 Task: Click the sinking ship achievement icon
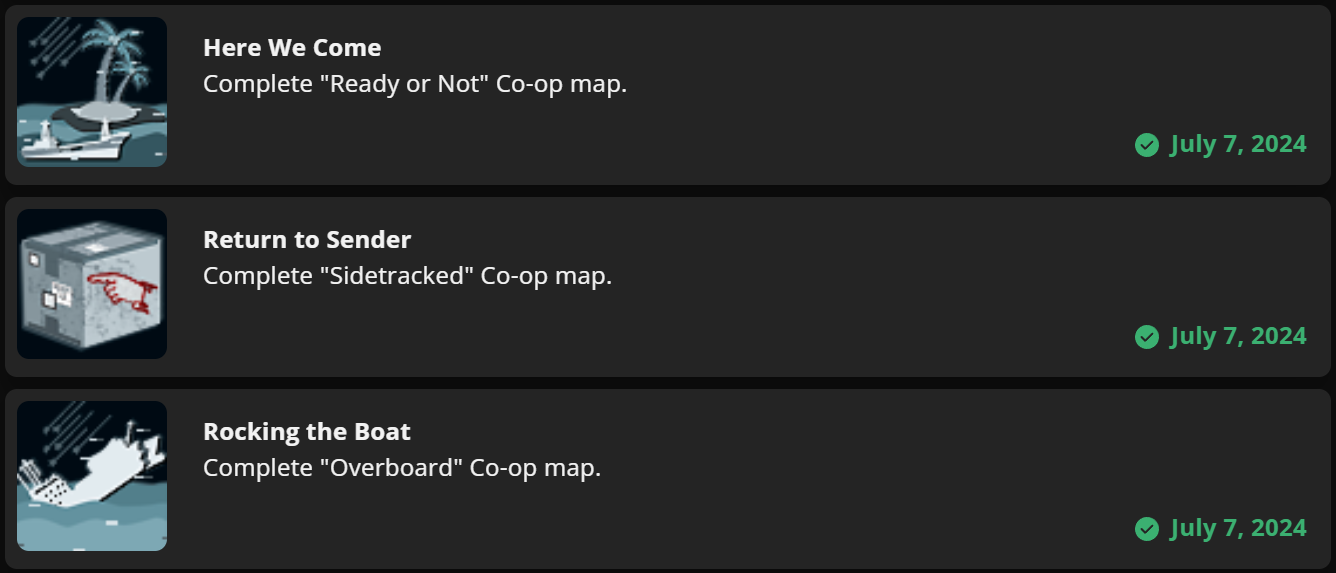[92, 476]
